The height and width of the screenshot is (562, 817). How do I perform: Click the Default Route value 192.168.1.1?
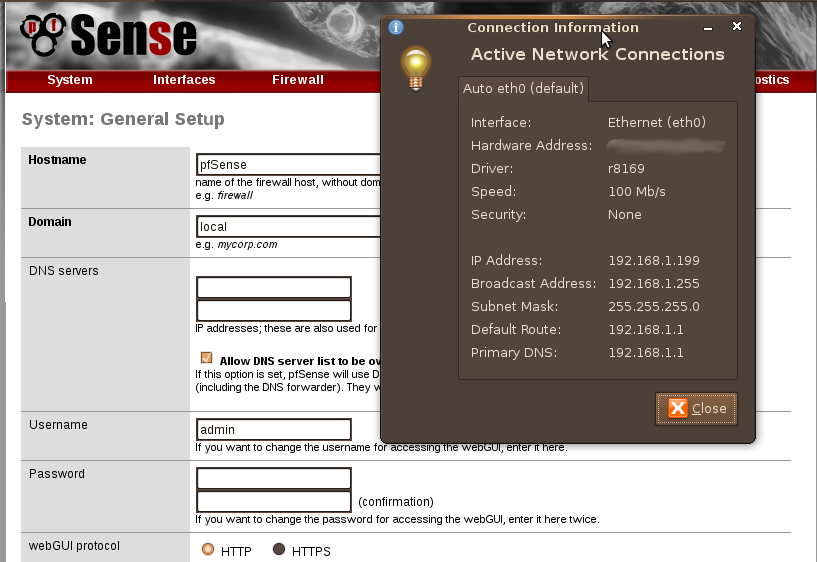(646, 329)
